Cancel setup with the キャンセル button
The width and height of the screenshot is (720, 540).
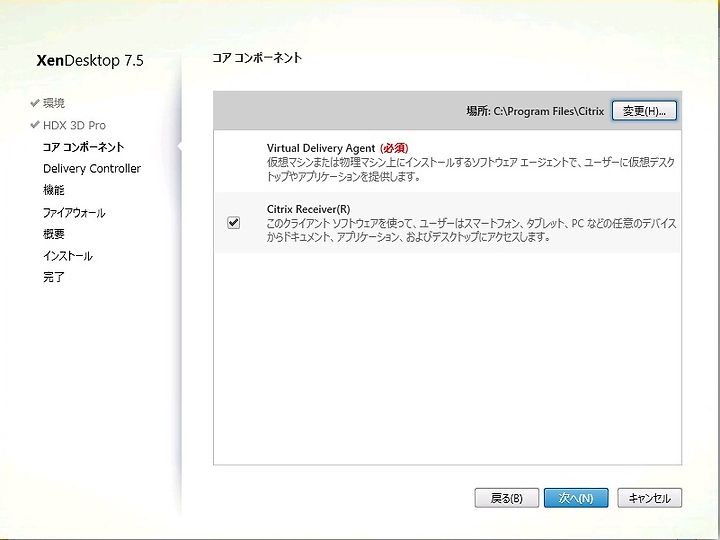click(x=649, y=498)
